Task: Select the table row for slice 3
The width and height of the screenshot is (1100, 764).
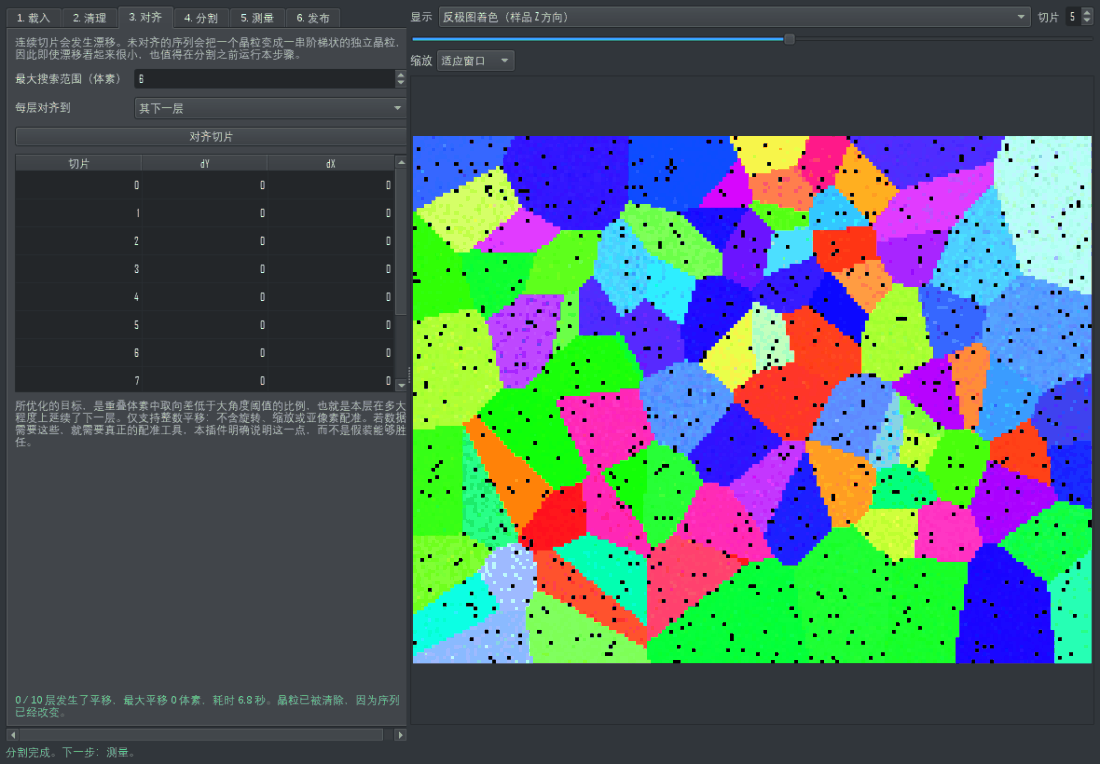Action: click(204, 269)
